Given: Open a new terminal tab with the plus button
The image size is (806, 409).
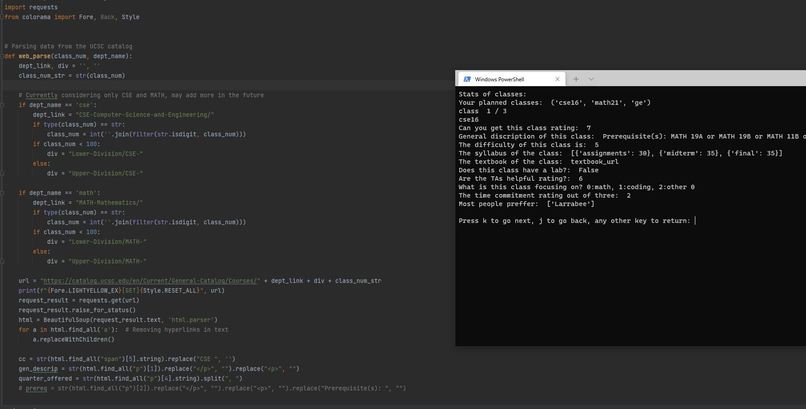Looking at the screenshot, I should pos(576,79).
